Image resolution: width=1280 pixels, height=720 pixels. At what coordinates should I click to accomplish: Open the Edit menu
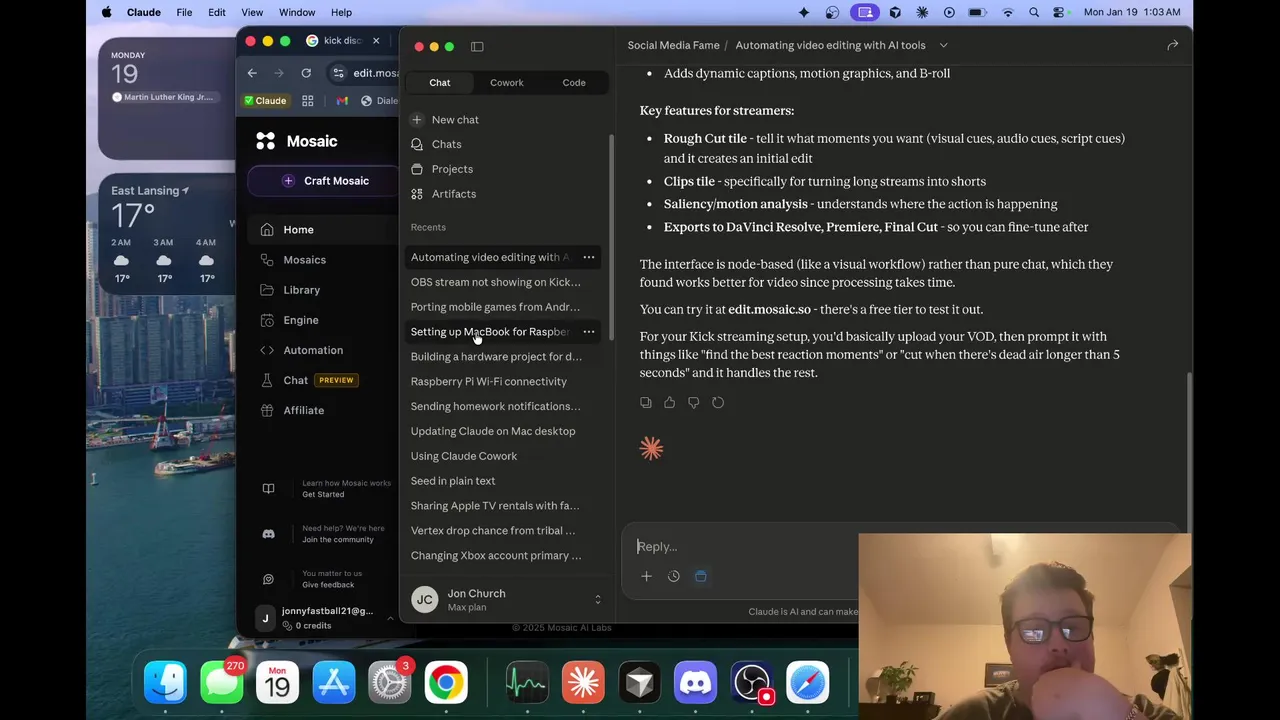(217, 12)
